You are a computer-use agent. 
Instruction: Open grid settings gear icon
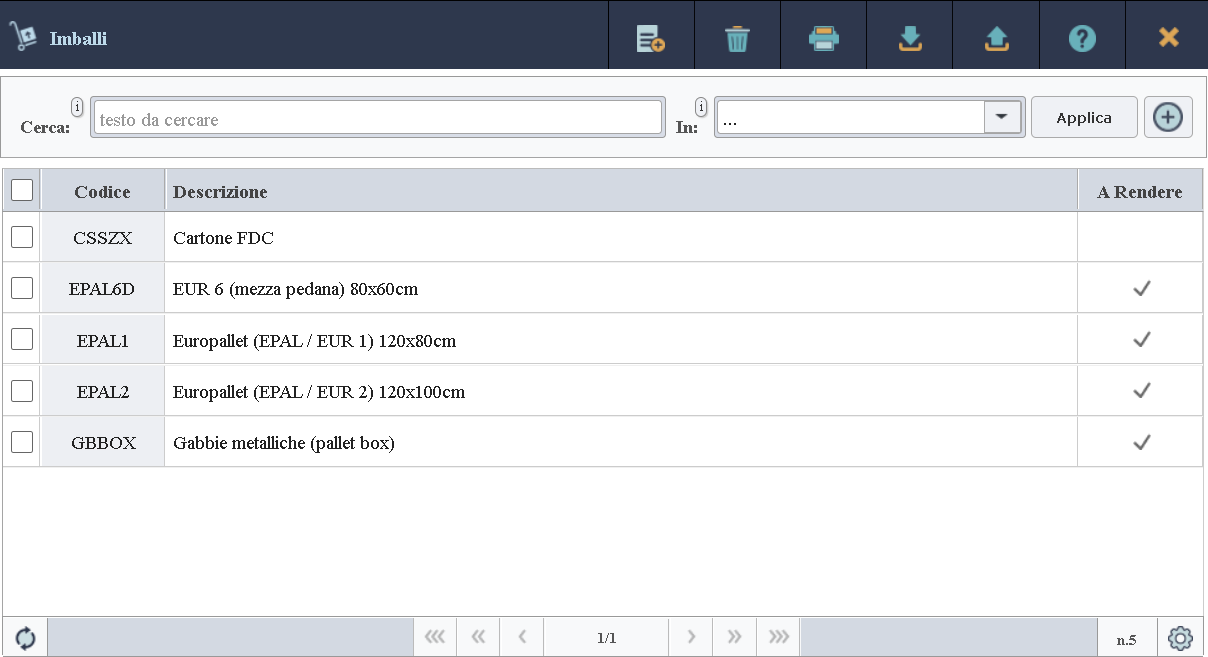point(1180,638)
